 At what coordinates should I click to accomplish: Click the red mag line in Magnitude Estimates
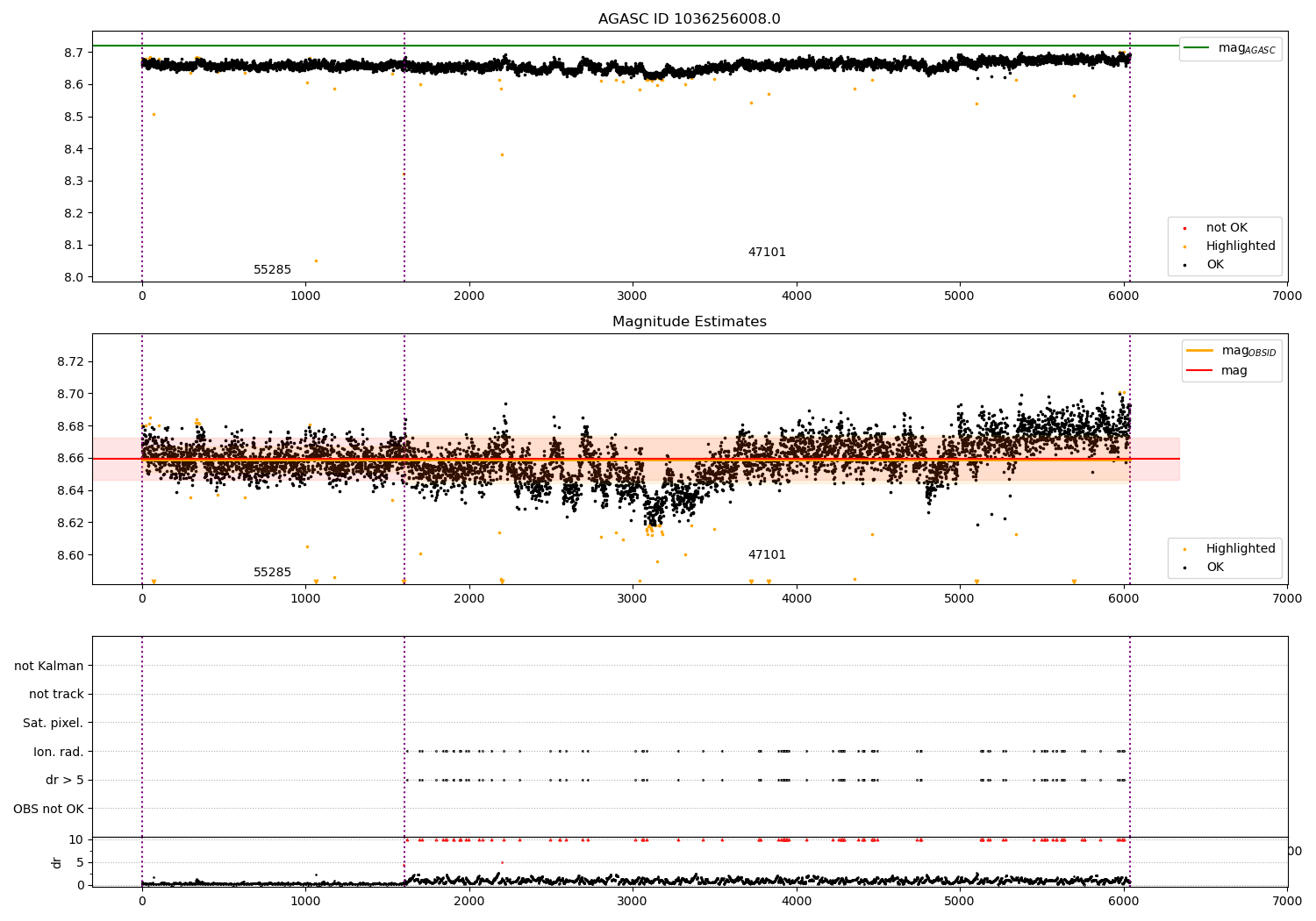point(635,459)
